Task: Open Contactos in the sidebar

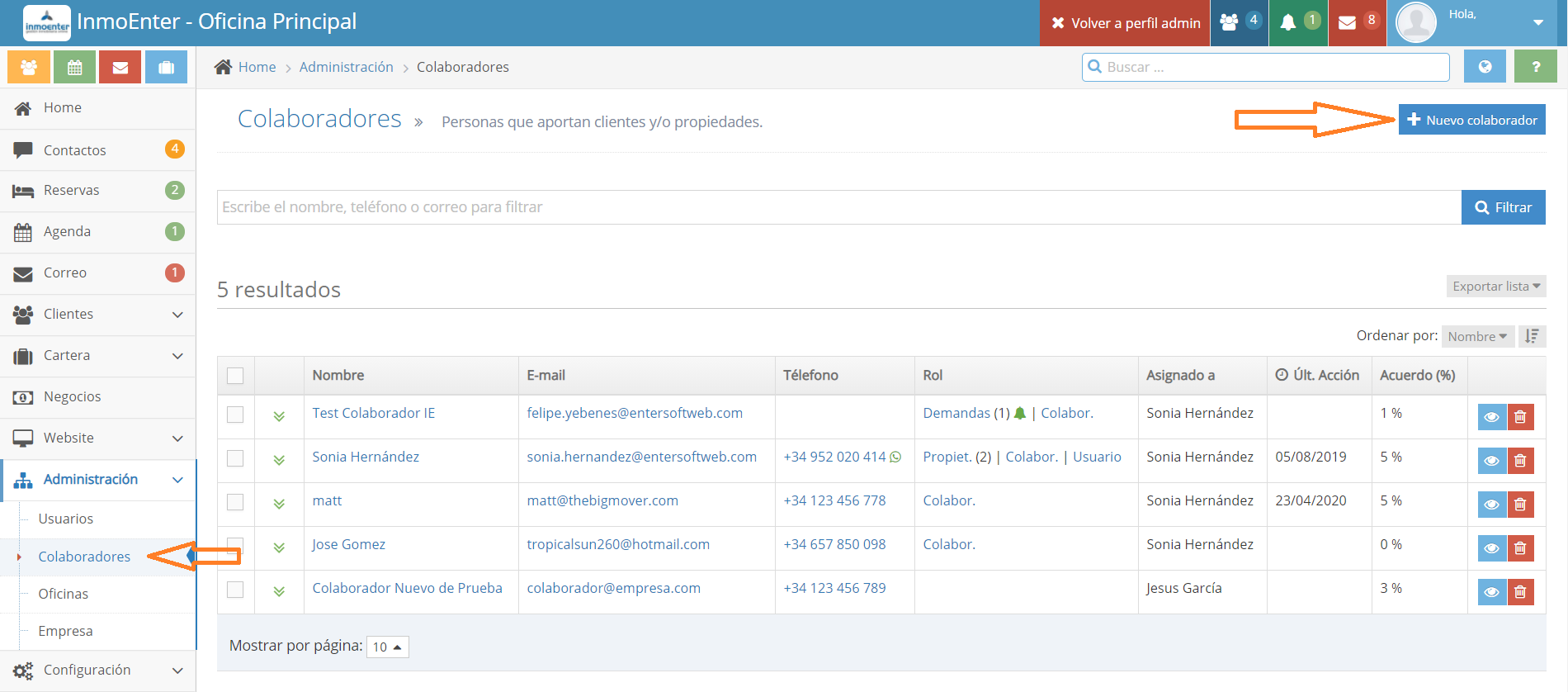Action: pyautogui.click(x=97, y=150)
